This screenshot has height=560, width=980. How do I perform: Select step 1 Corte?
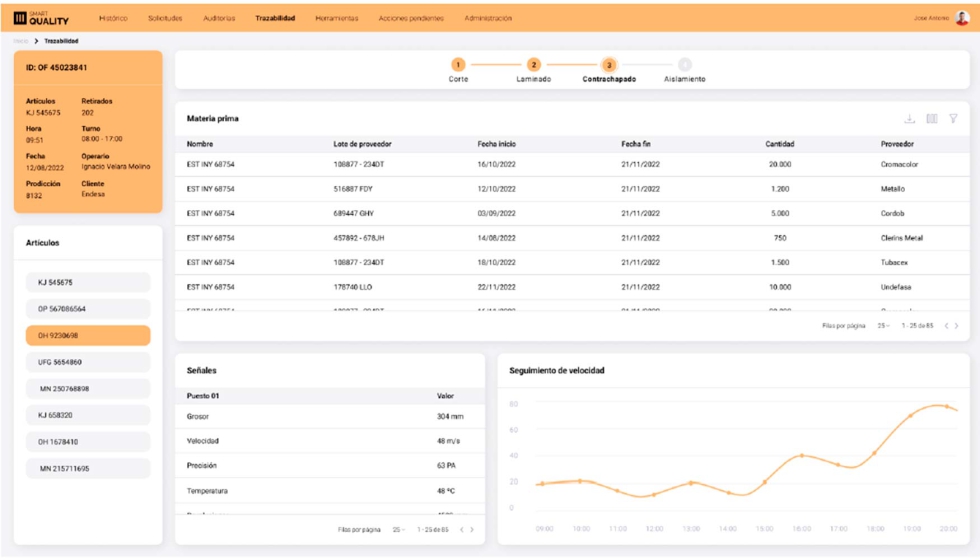[458, 65]
